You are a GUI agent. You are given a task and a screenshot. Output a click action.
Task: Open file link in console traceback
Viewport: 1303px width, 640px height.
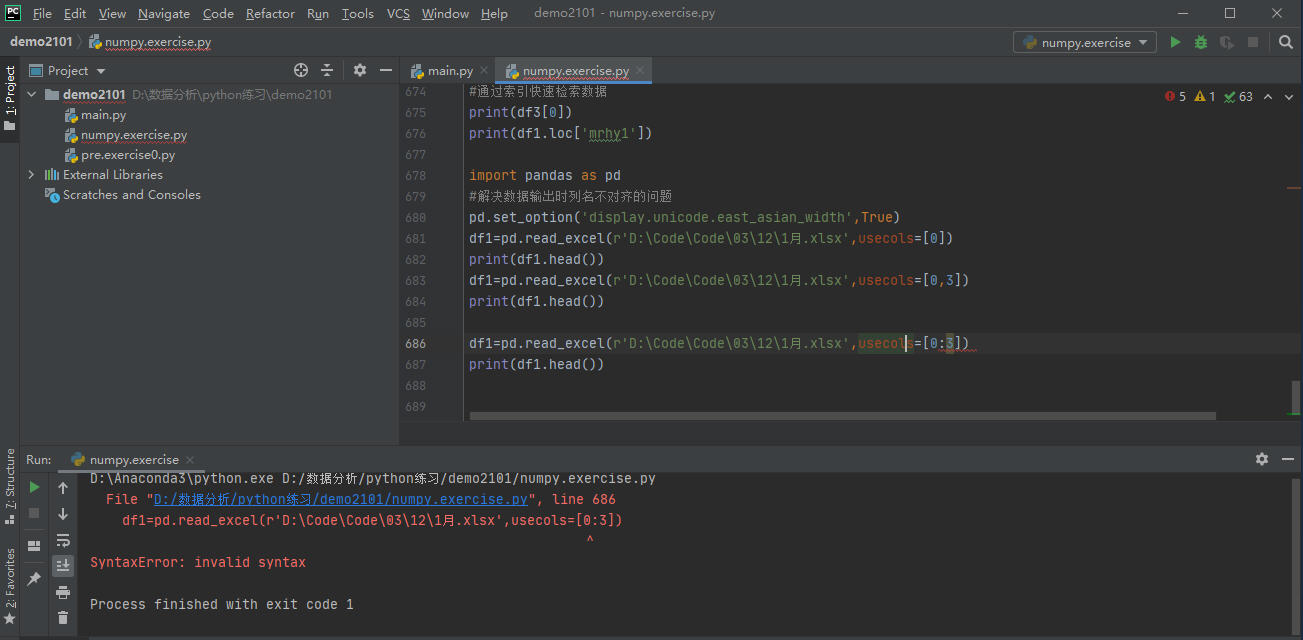point(340,499)
